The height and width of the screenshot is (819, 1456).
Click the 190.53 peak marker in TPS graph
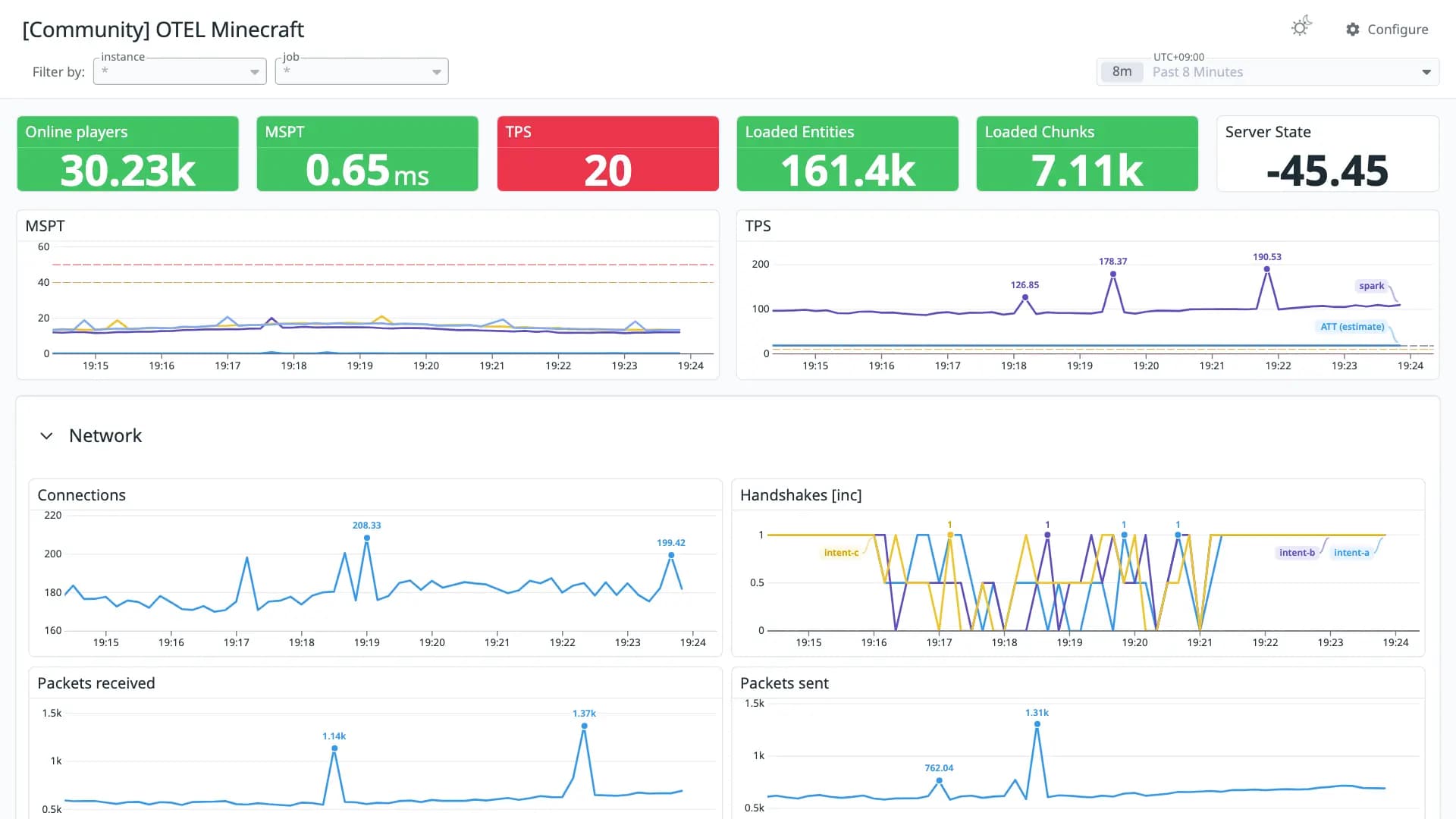point(1266,269)
